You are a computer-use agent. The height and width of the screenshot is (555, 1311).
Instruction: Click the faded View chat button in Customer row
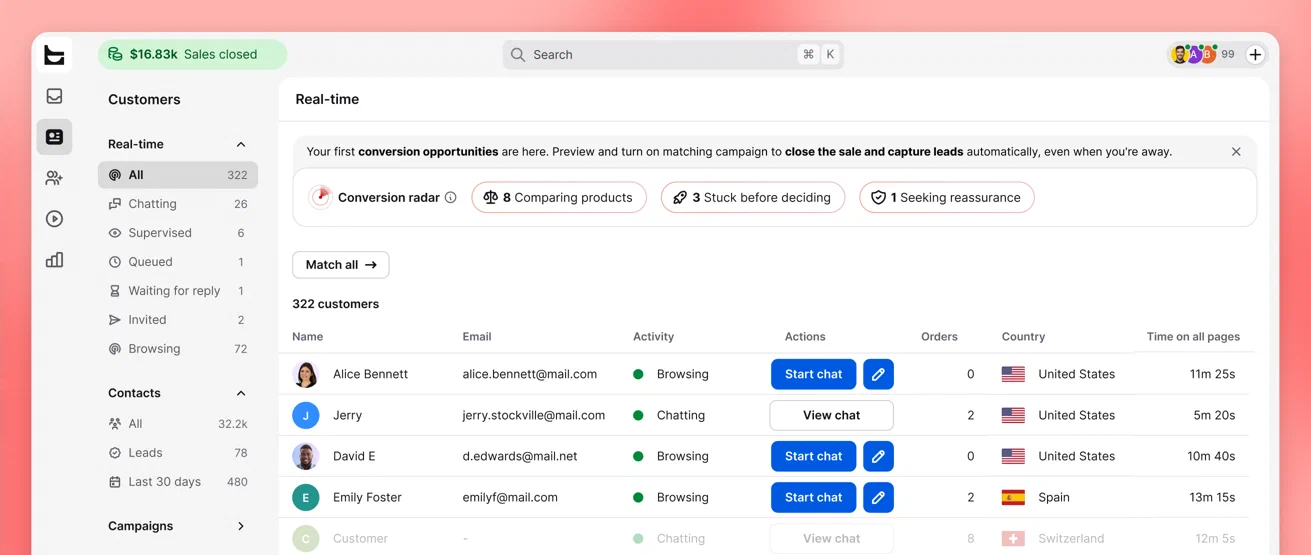(x=831, y=538)
